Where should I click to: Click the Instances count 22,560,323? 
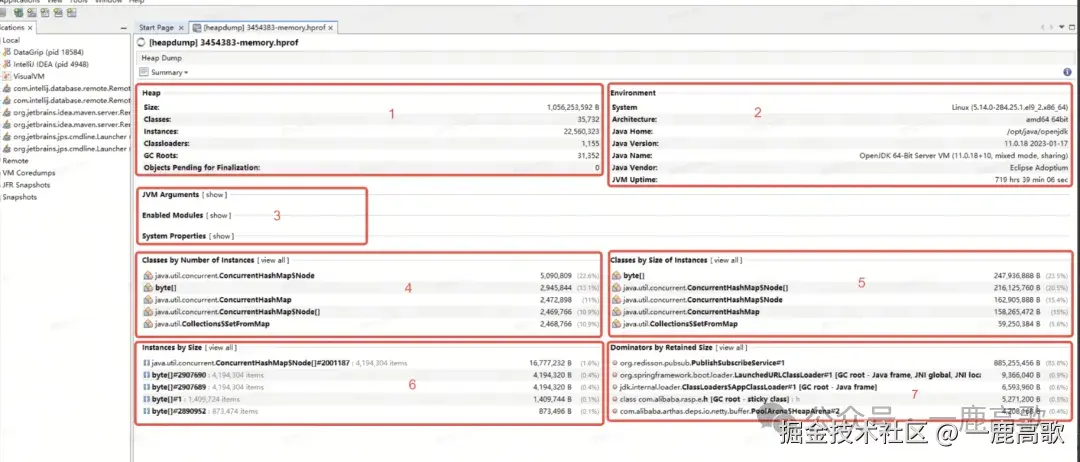click(581, 132)
